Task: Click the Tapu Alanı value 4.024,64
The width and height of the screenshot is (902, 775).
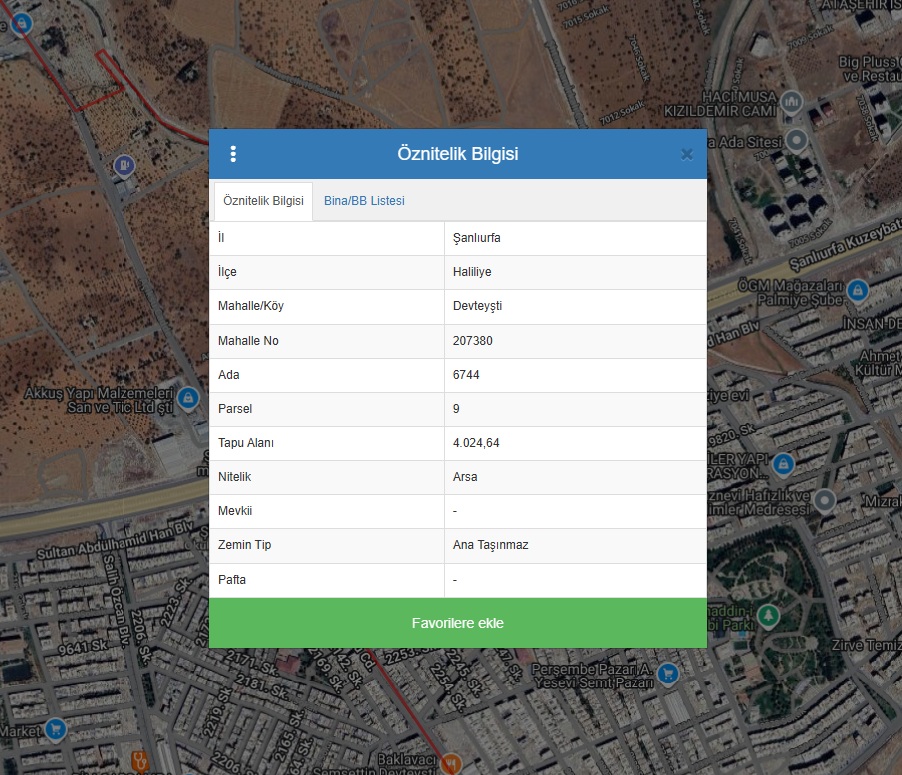Action: coord(476,443)
